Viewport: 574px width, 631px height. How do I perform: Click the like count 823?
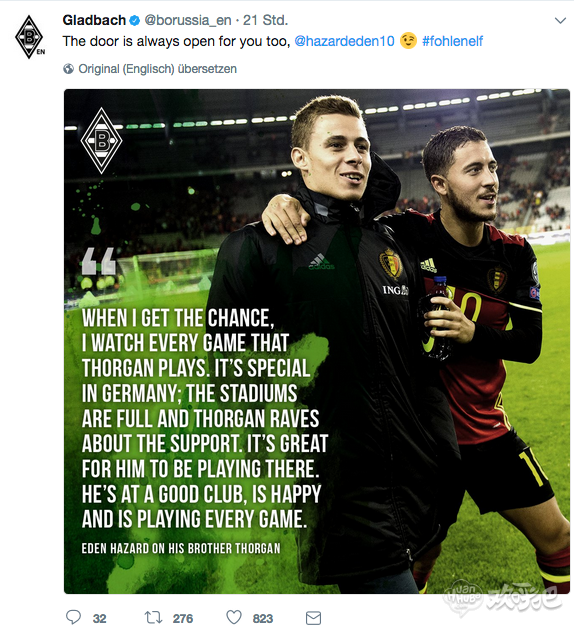pyautogui.click(x=262, y=619)
